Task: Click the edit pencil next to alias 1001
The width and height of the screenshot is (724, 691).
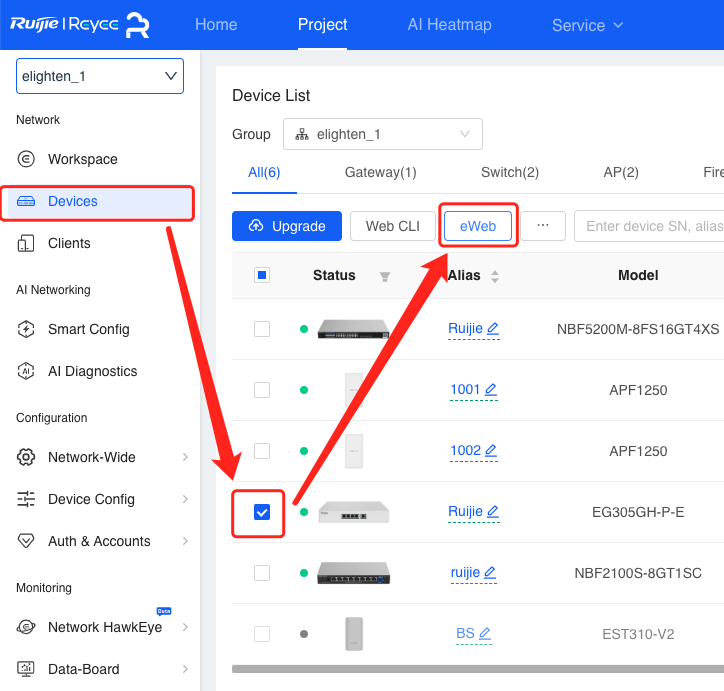Action: click(491, 390)
